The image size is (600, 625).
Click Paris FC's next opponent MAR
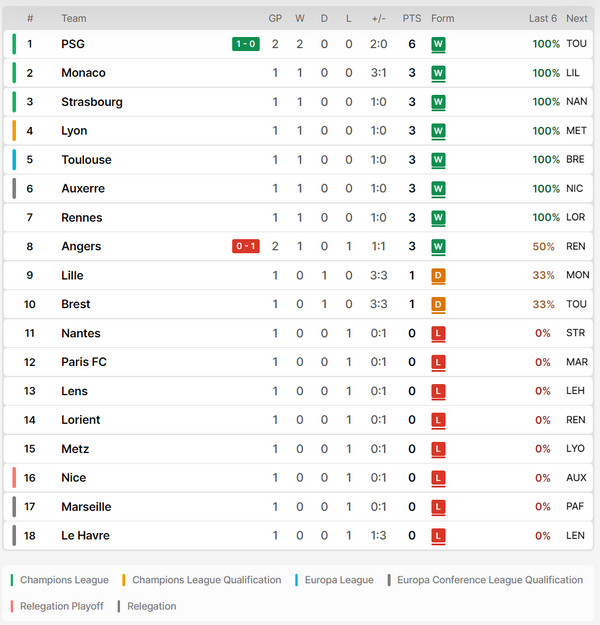coord(577,362)
